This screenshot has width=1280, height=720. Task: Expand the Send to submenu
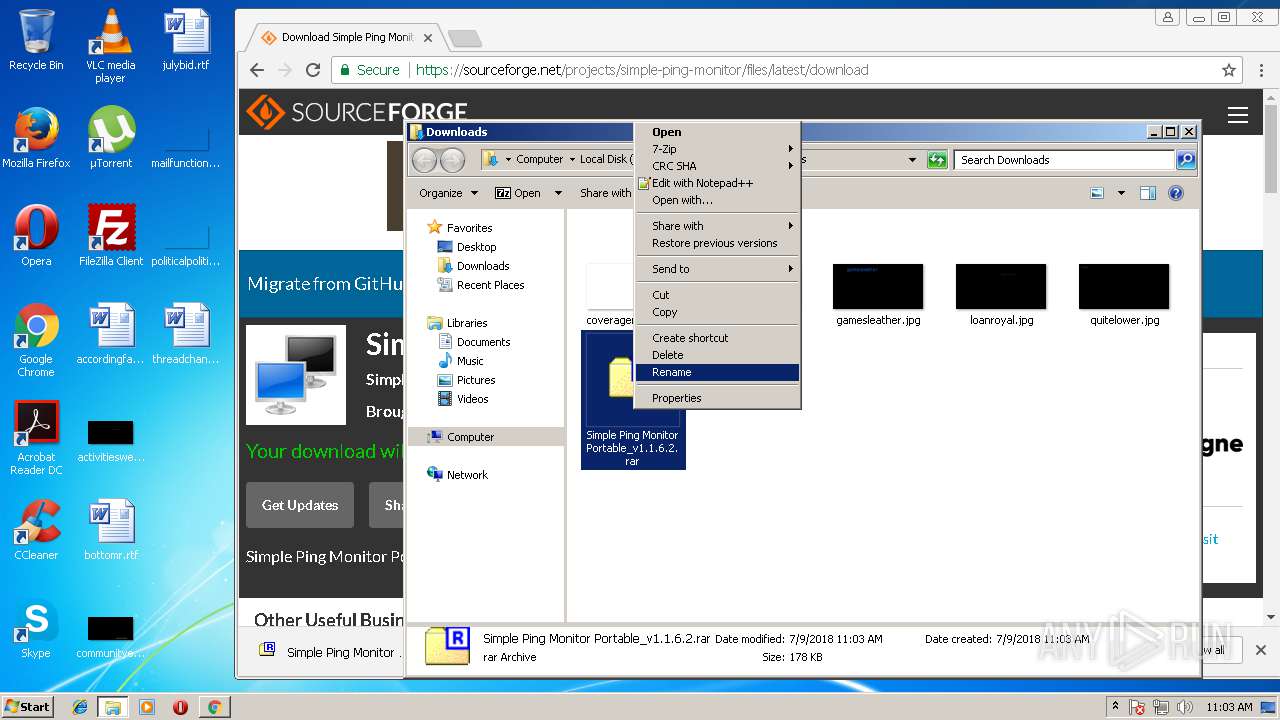pos(718,269)
